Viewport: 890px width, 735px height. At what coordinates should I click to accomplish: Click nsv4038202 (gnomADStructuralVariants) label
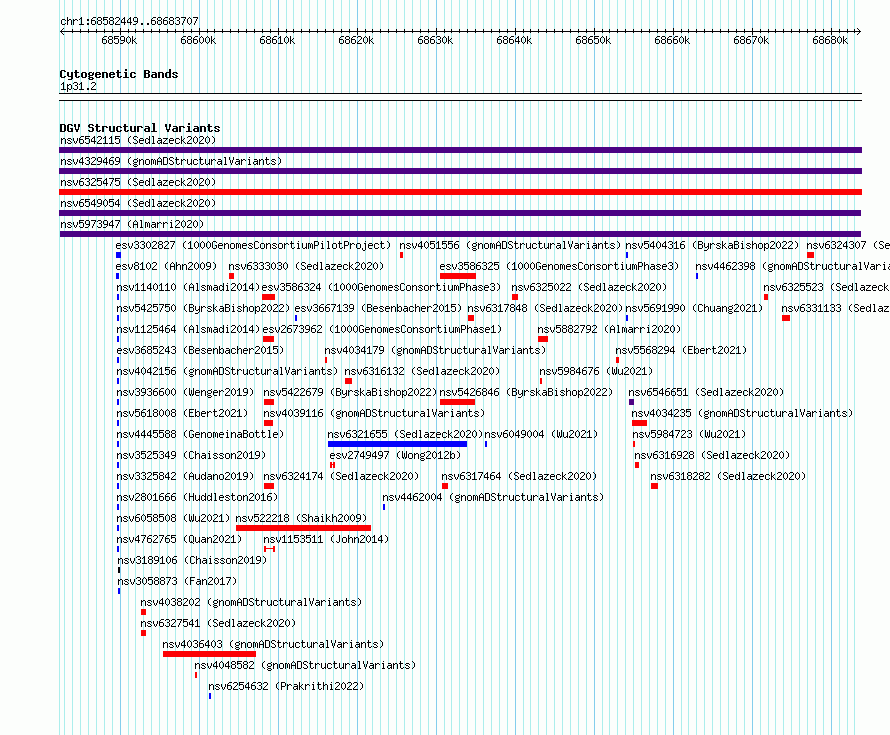tap(251, 602)
